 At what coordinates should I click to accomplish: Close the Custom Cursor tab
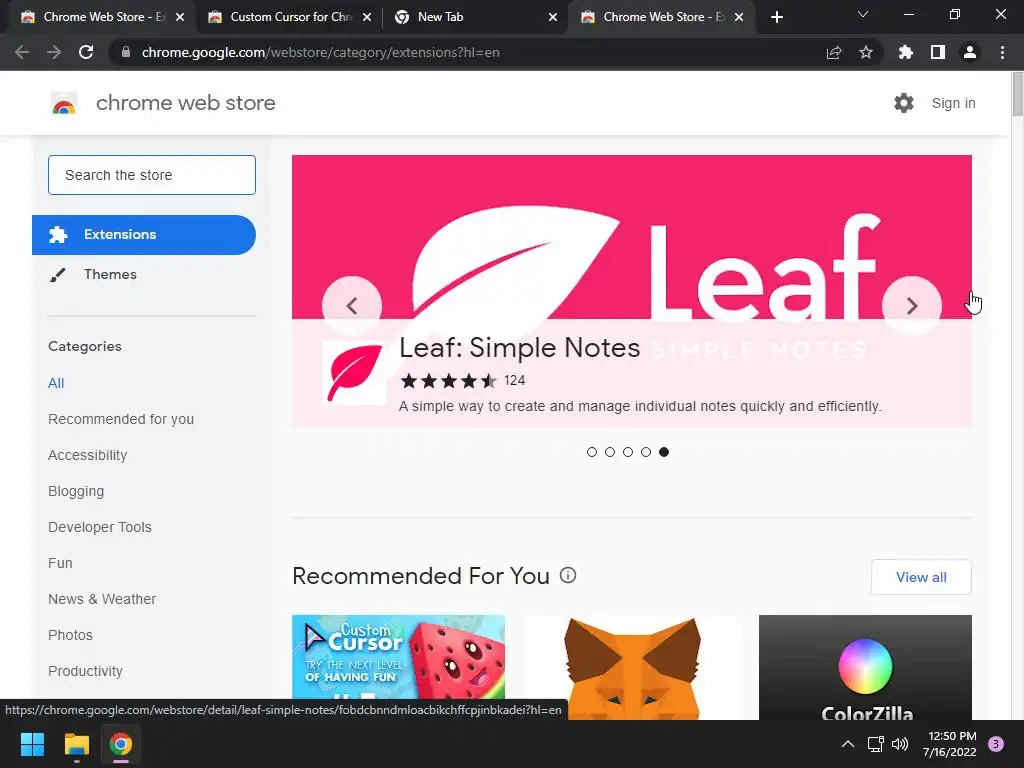pyautogui.click(x=367, y=17)
